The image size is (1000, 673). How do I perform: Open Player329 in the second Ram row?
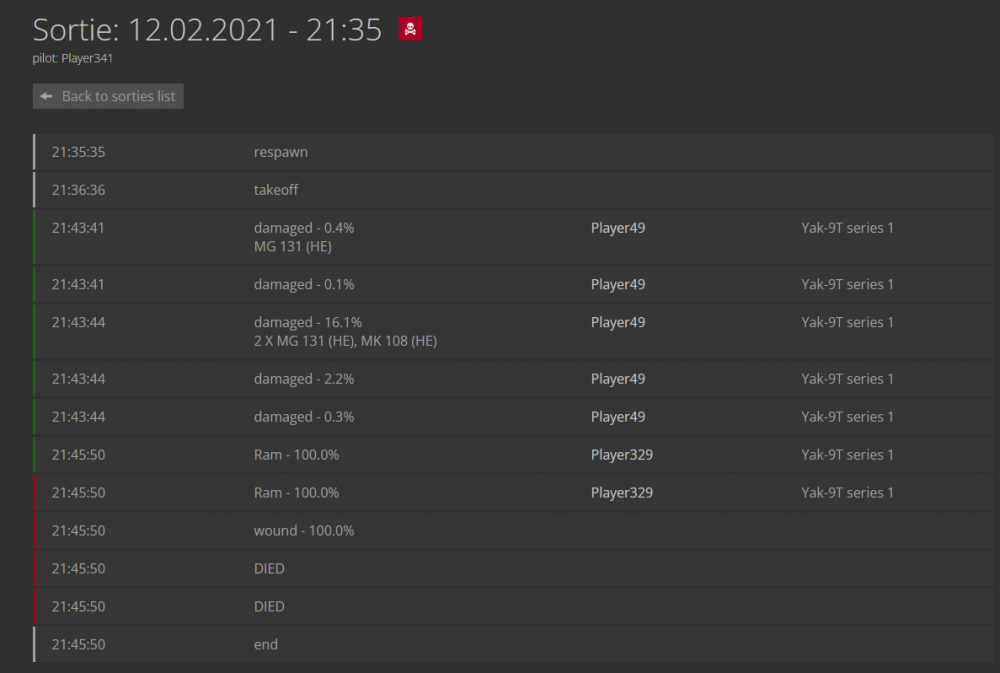(621, 493)
